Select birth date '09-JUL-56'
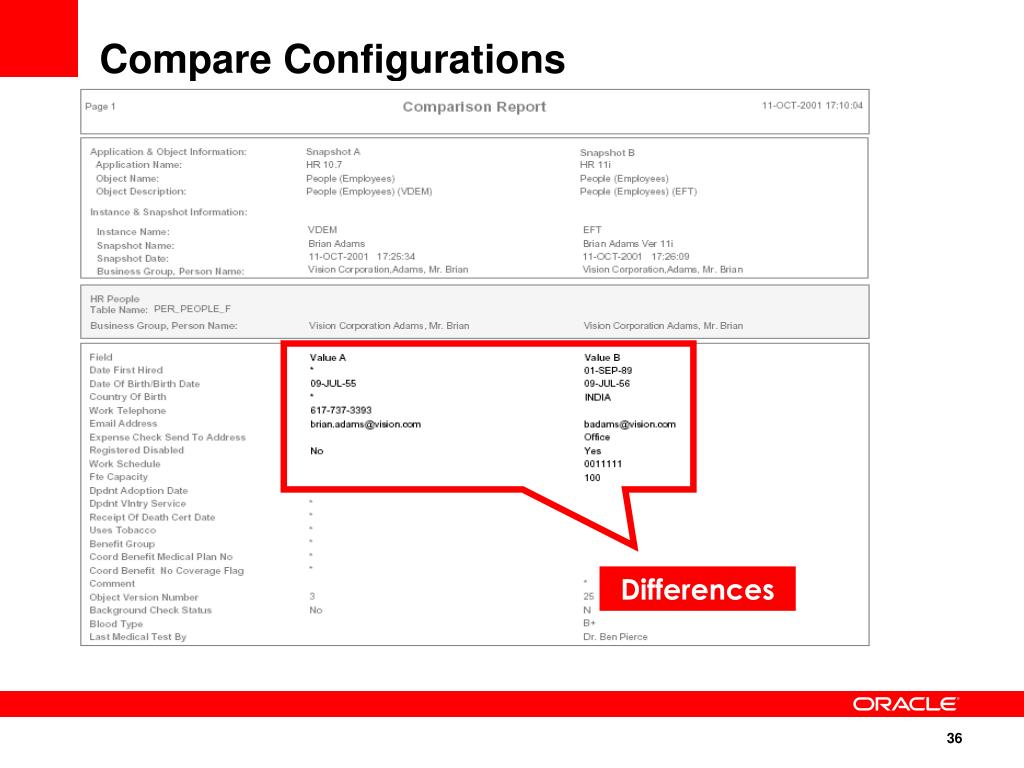This screenshot has width=1024, height=768. pyautogui.click(x=607, y=383)
